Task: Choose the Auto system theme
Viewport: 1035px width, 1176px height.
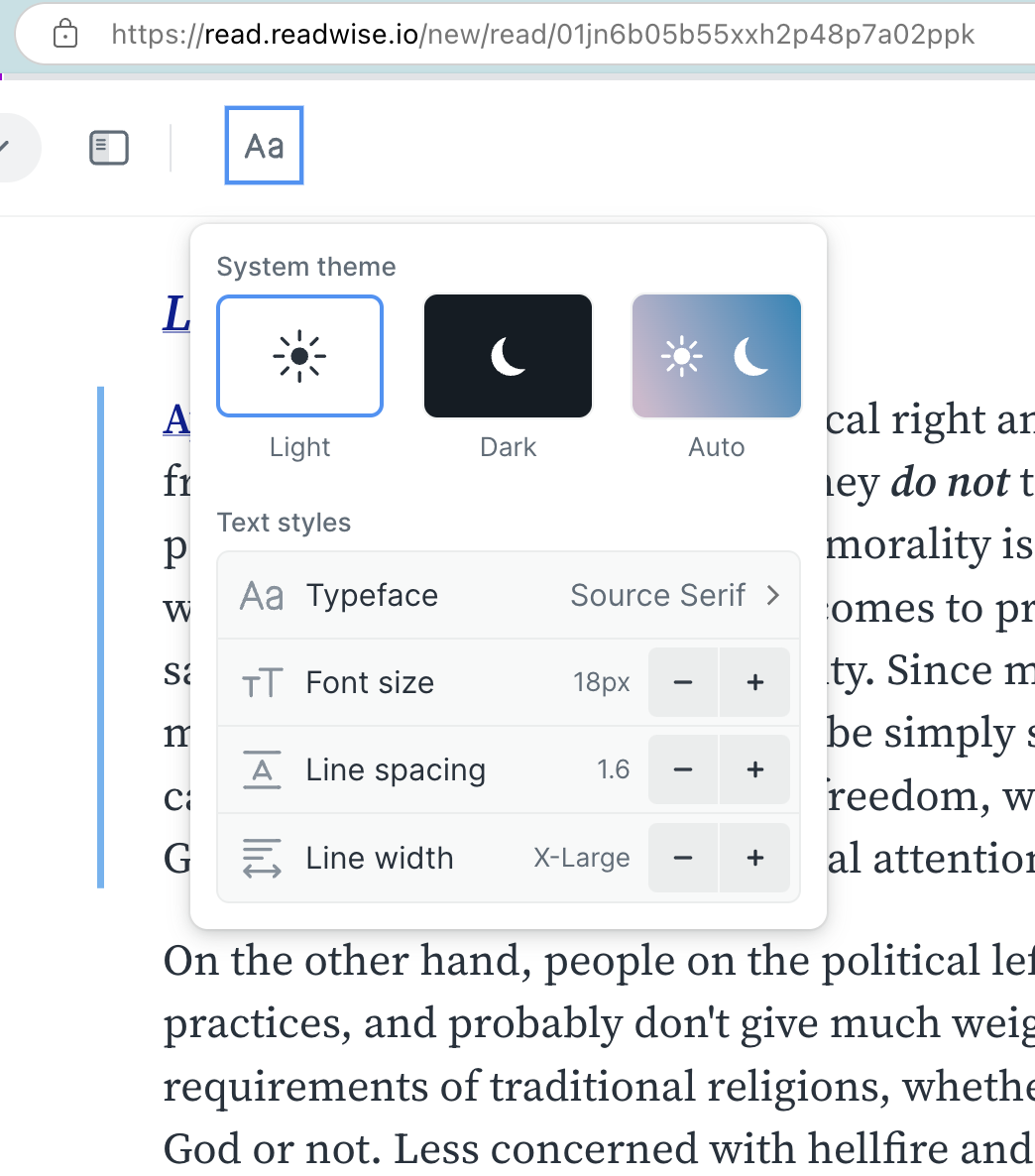Action: 716,356
